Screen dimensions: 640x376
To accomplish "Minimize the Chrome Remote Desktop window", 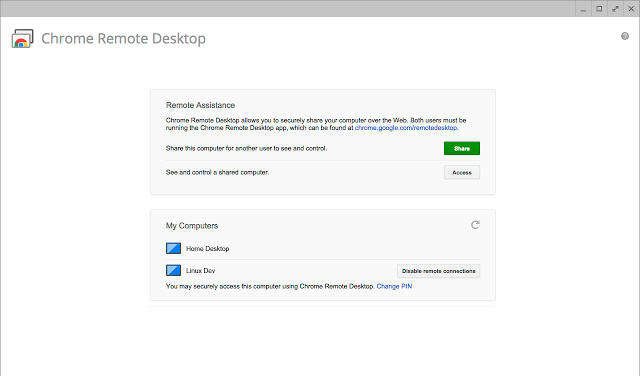I will pos(583,9).
